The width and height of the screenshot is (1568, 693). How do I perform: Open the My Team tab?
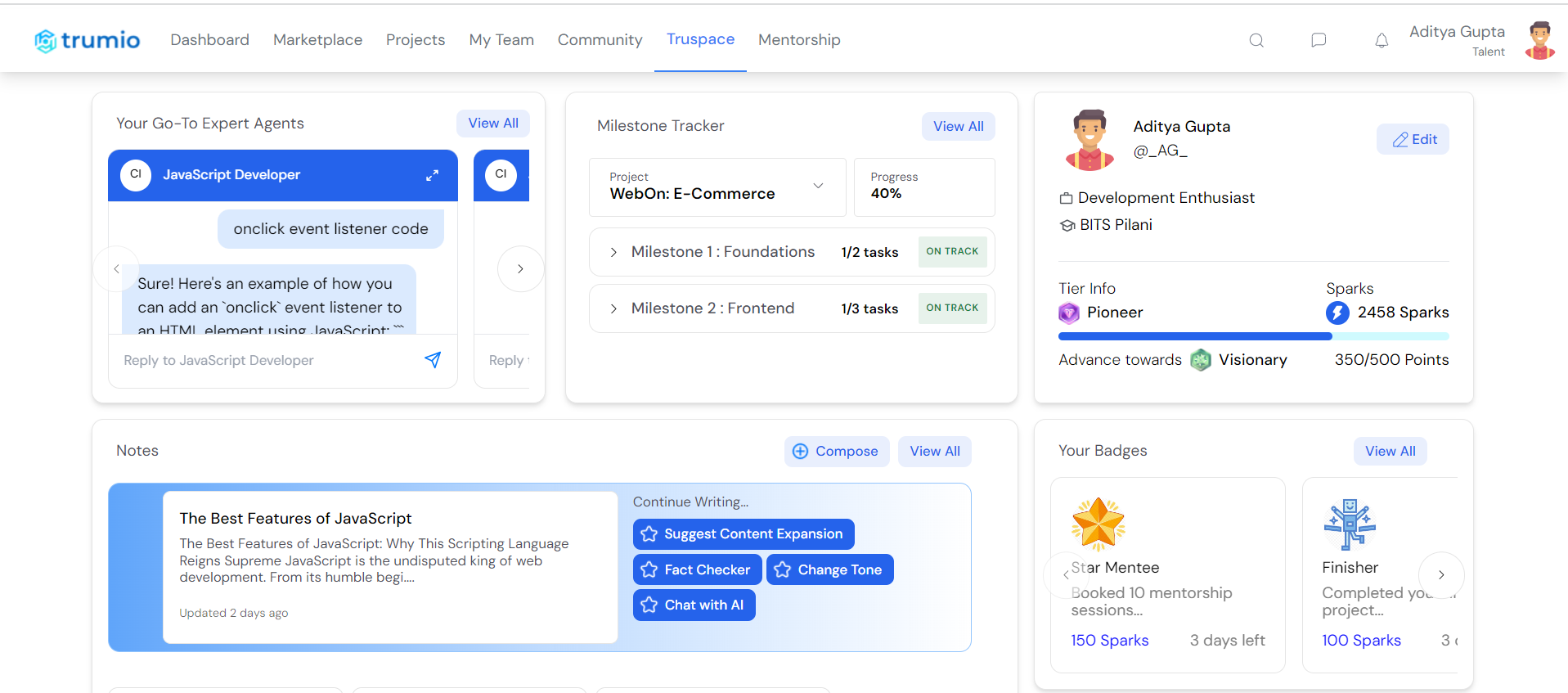click(x=501, y=40)
